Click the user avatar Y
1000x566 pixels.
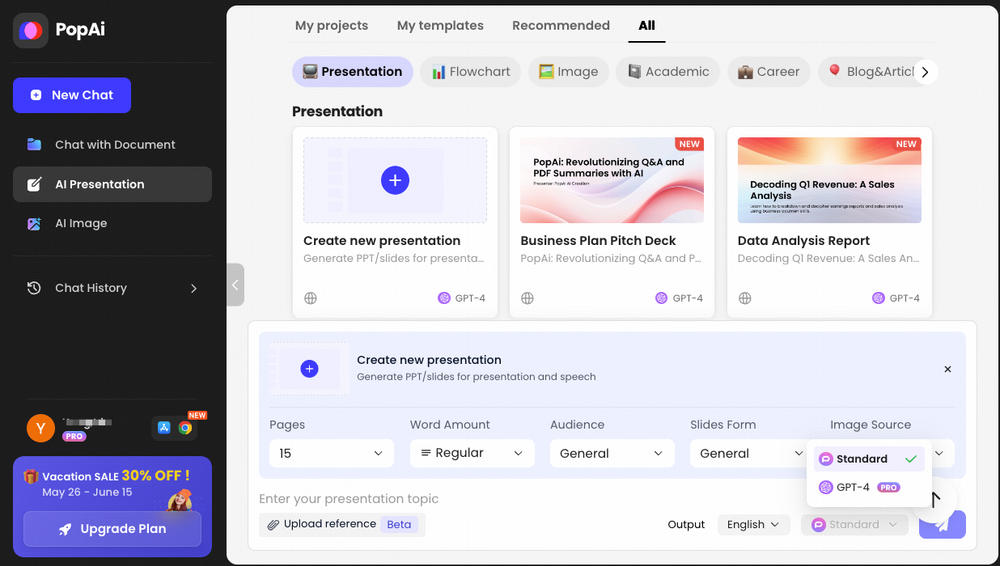[x=41, y=428]
